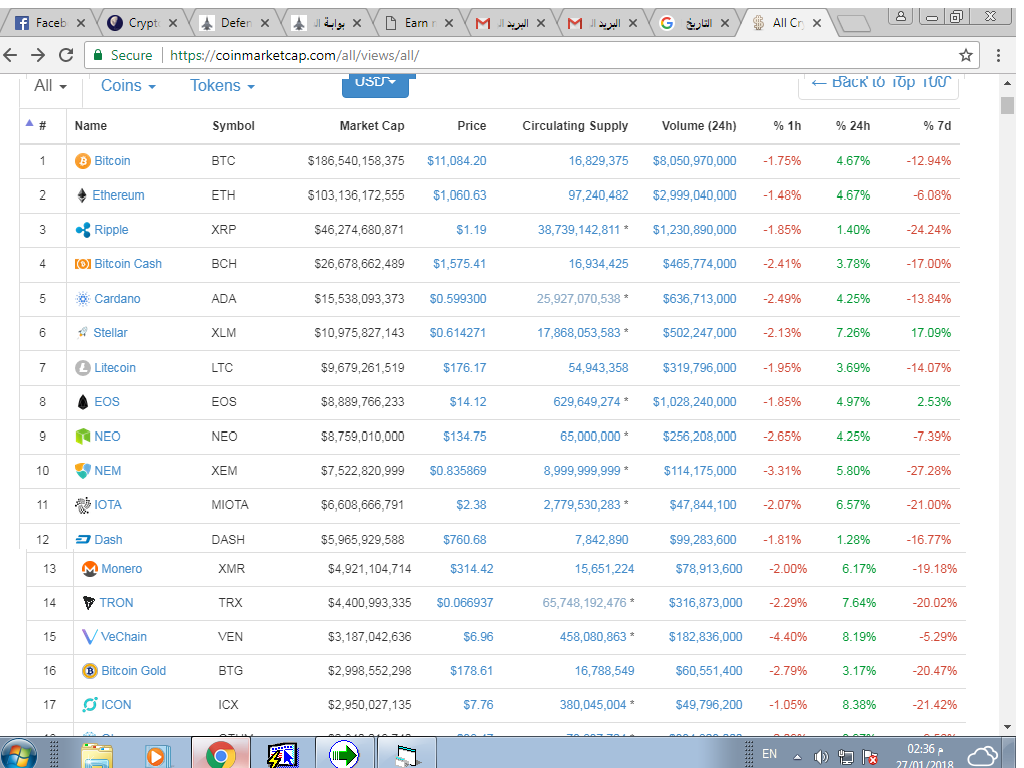Bookmark this page with the star icon
1024x768 pixels.
[966, 56]
